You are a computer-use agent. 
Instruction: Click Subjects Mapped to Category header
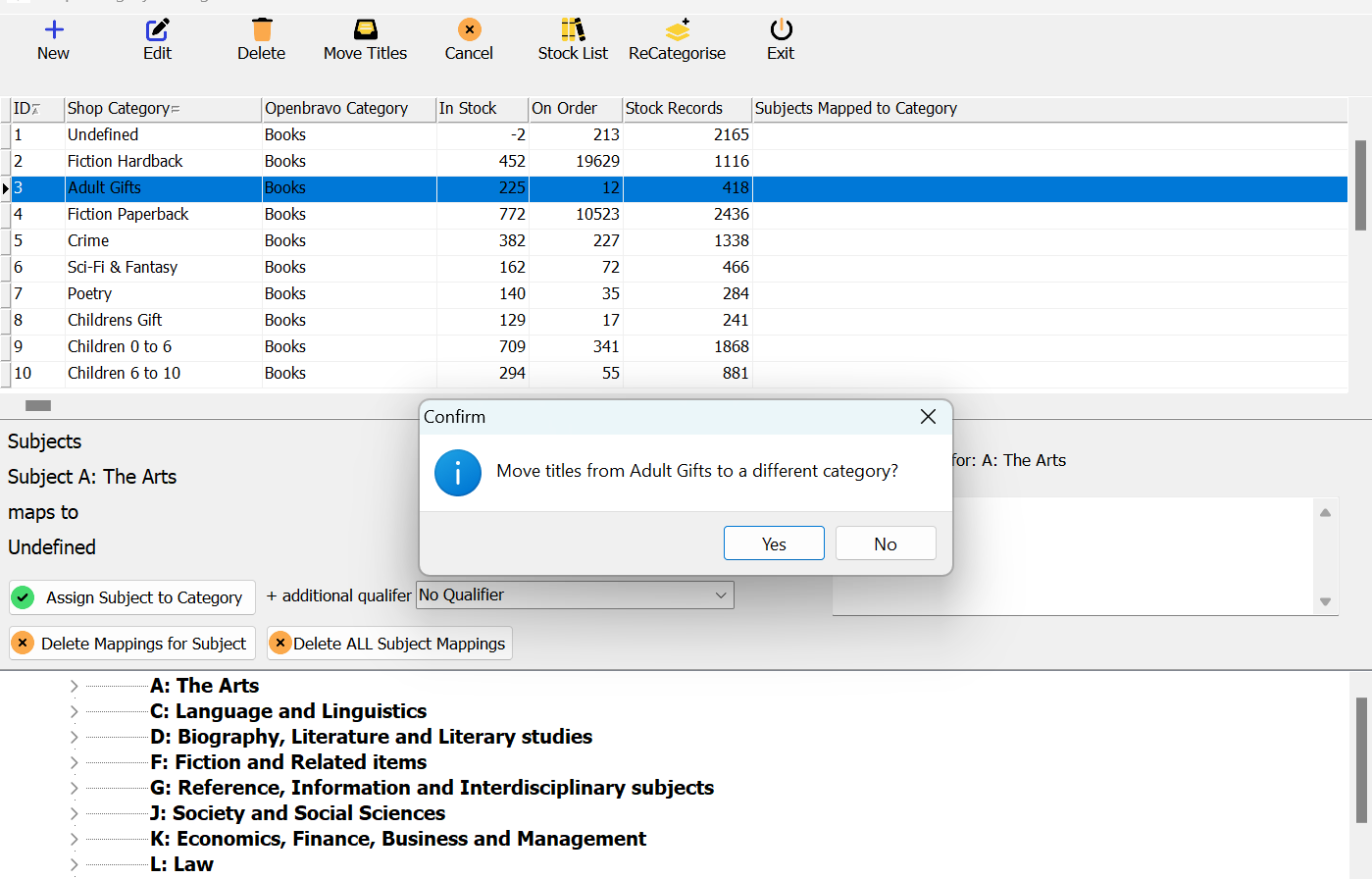1049,109
